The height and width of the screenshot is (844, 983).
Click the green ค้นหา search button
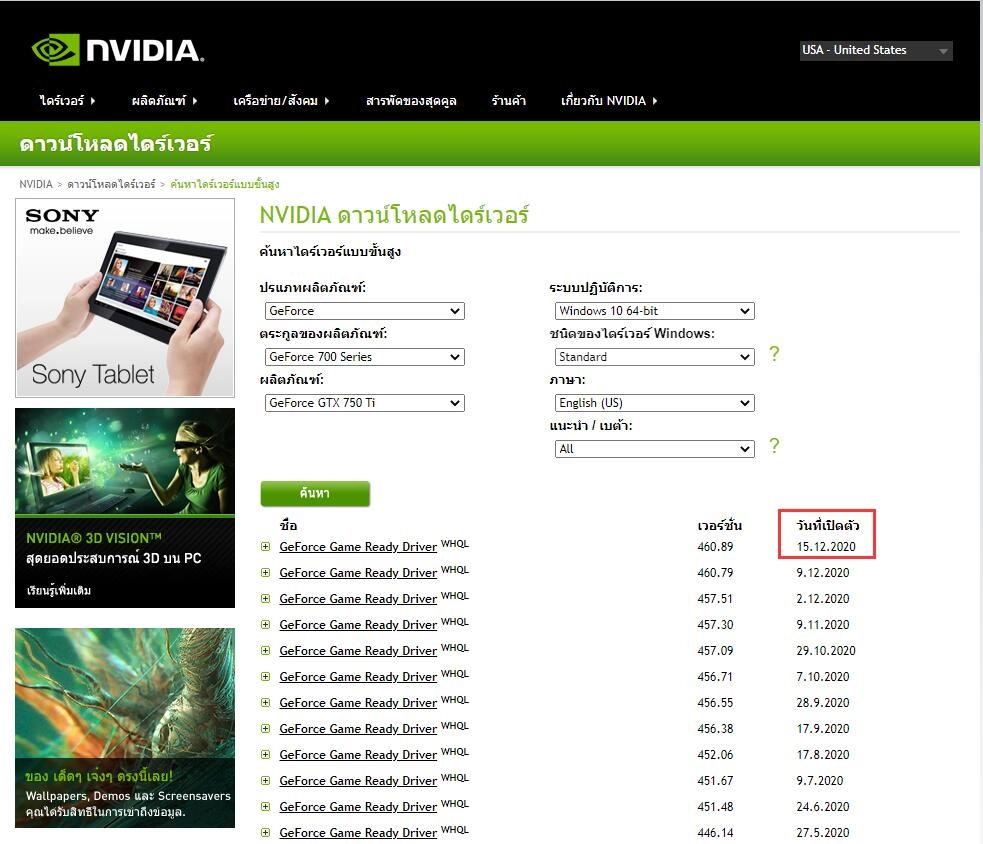[315, 493]
